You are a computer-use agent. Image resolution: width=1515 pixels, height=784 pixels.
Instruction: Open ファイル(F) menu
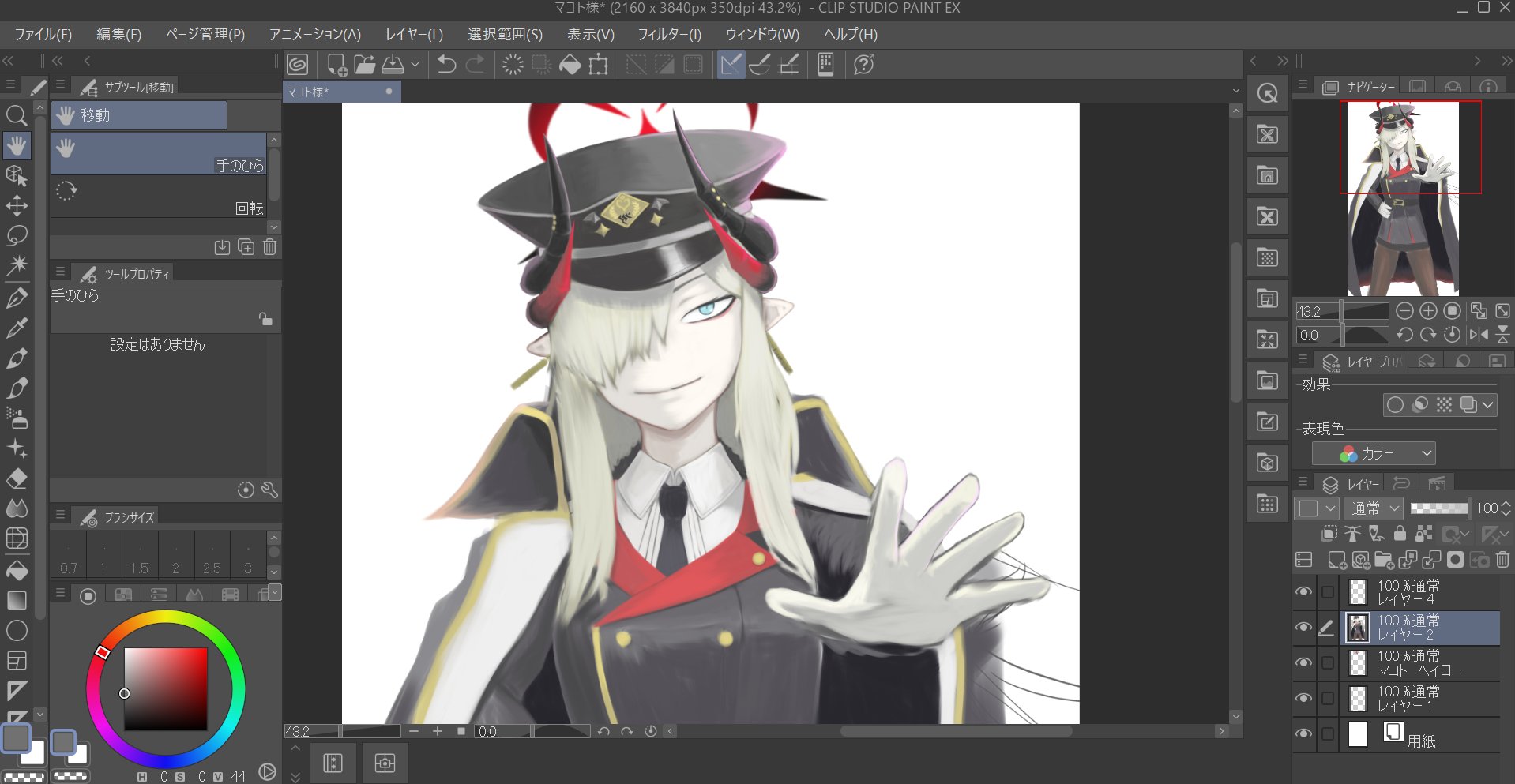[x=43, y=35]
